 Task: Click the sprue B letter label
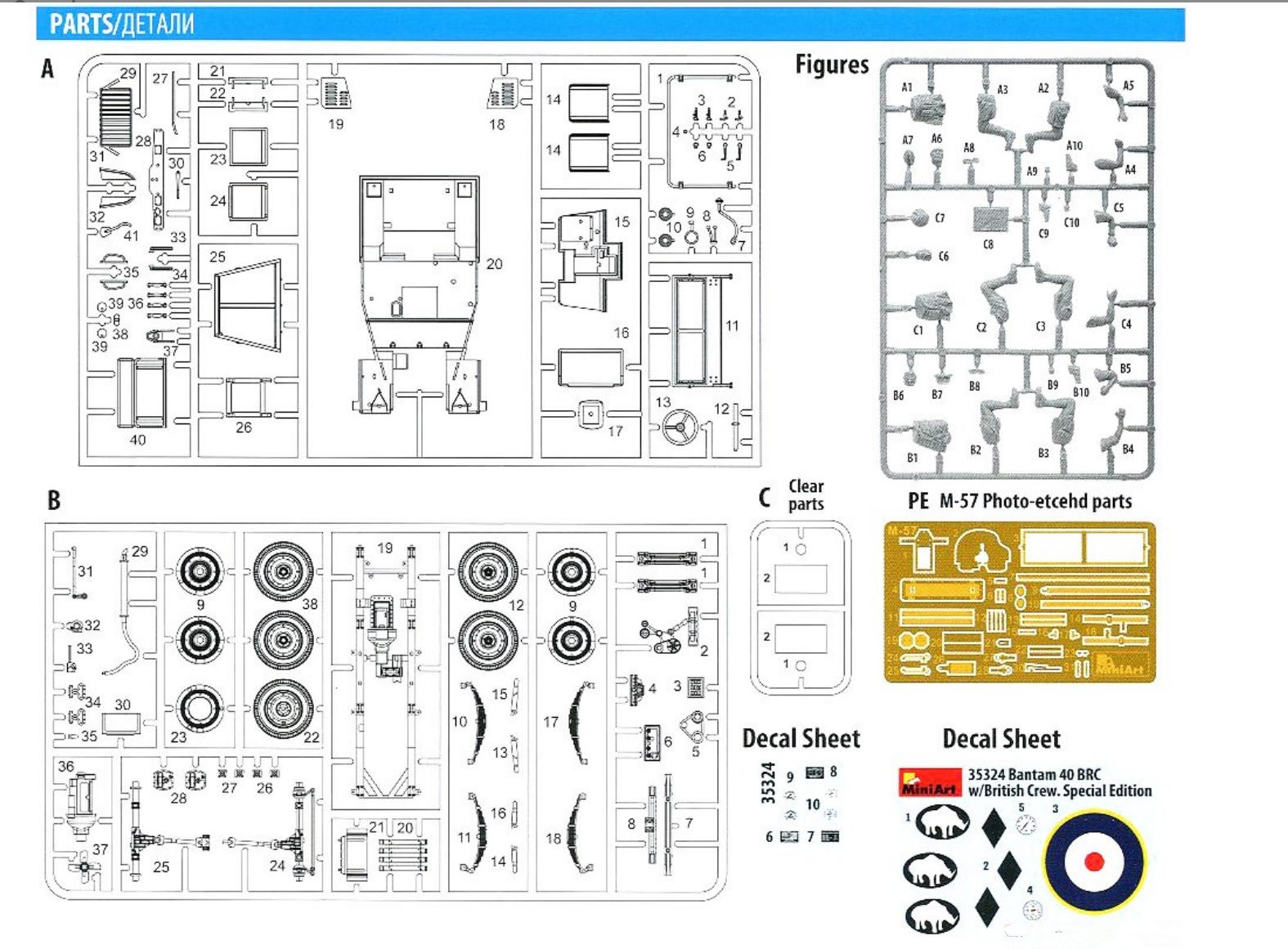(x=53, y=499)
